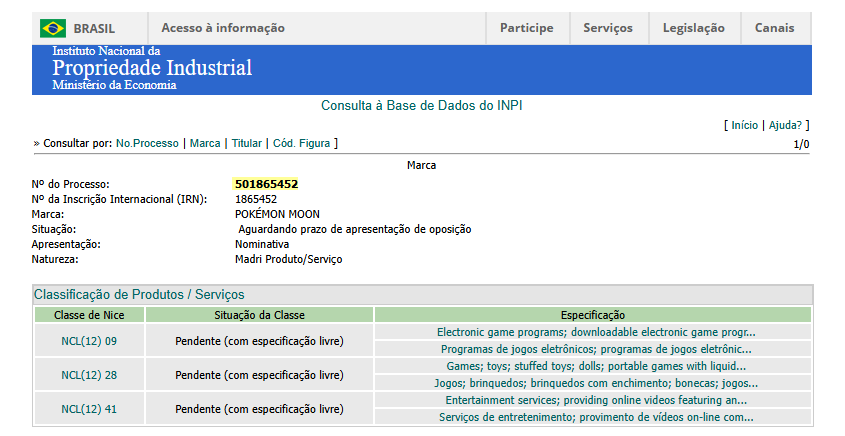Viewport: 845px width, 436px height.
Task: Search by Cód. Figura link
Action: [301, 143]
